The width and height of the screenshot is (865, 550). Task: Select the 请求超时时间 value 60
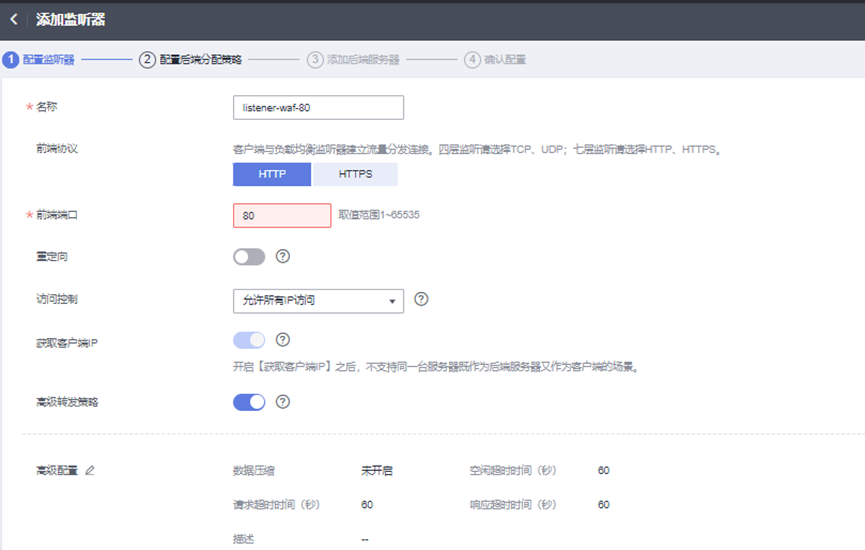coord(367,505)
